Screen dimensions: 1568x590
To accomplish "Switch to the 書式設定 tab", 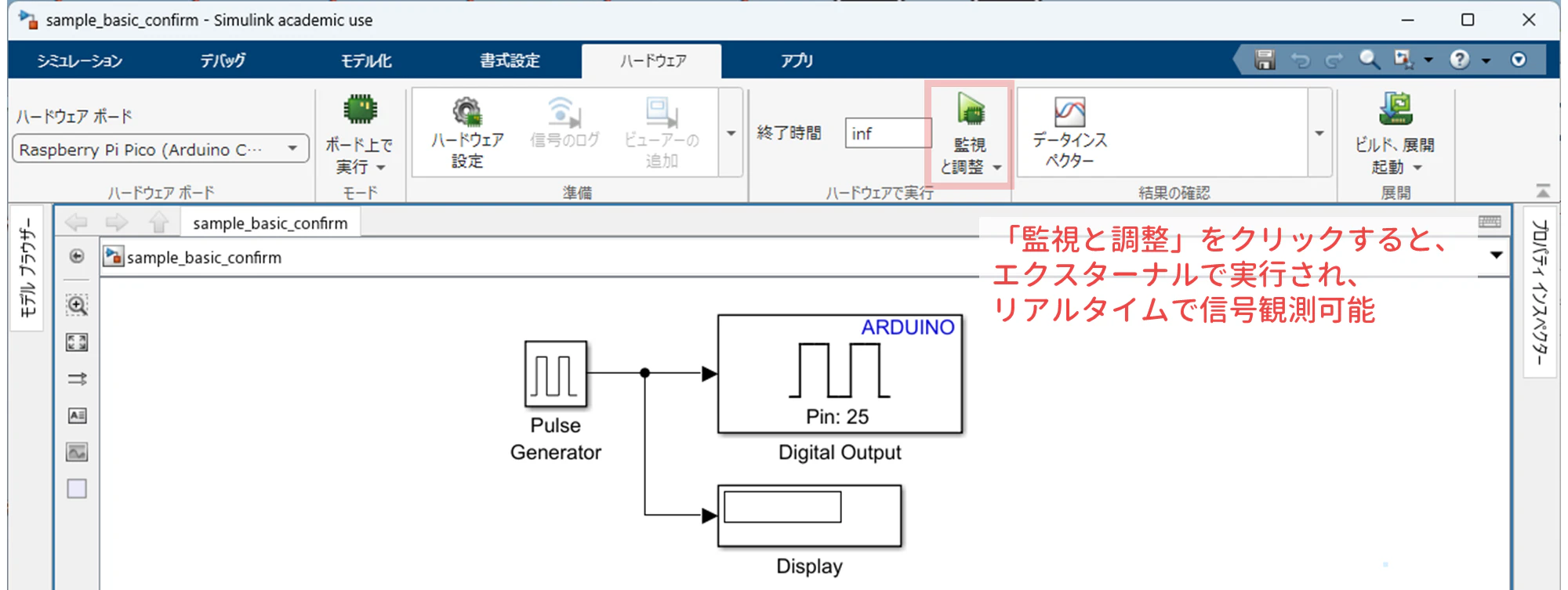I will pyautogui.click(x=510, y=61).
